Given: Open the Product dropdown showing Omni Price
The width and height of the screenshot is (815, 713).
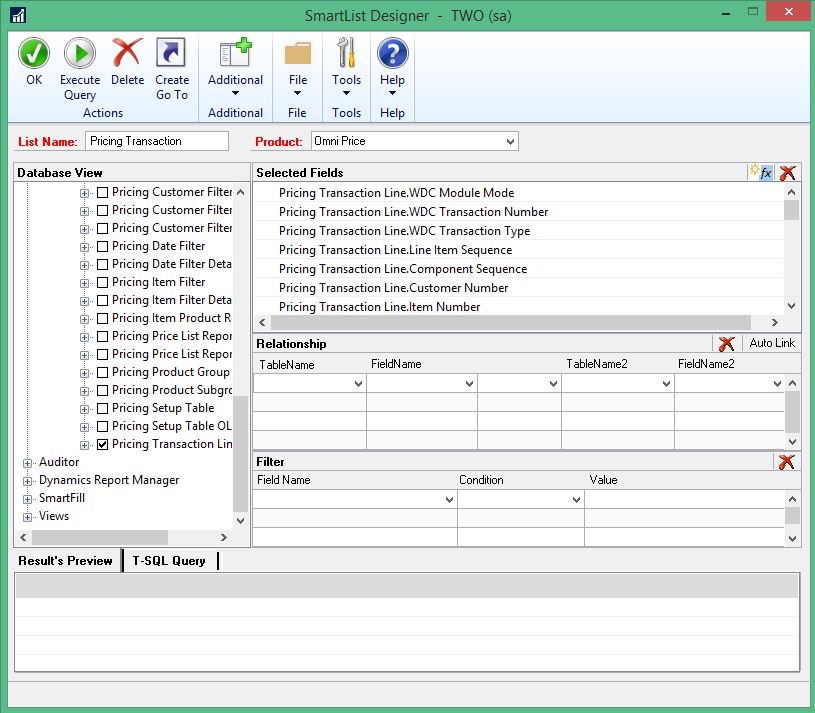Looking at the screenshot, I should [510, 141].
